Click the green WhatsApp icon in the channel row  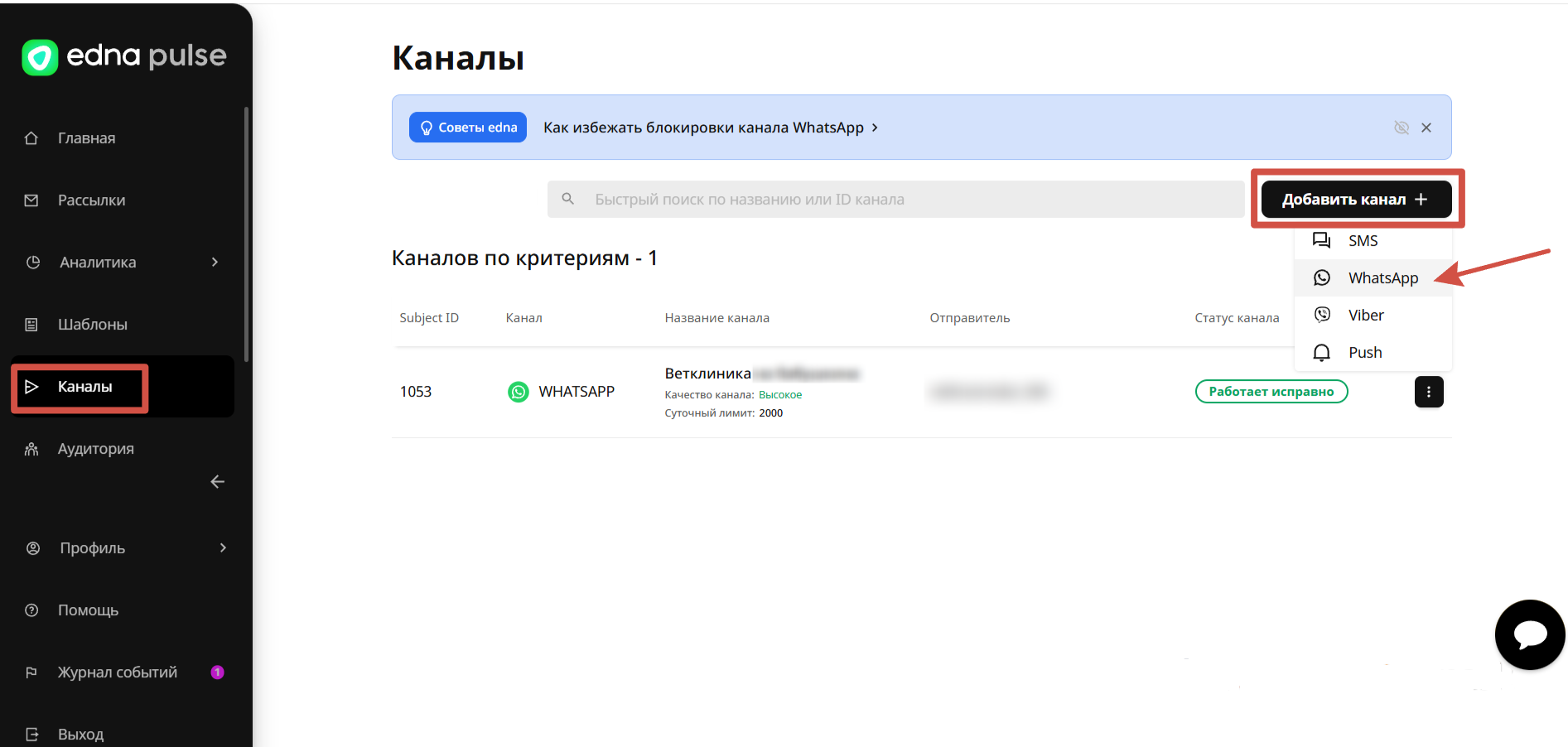519,392
